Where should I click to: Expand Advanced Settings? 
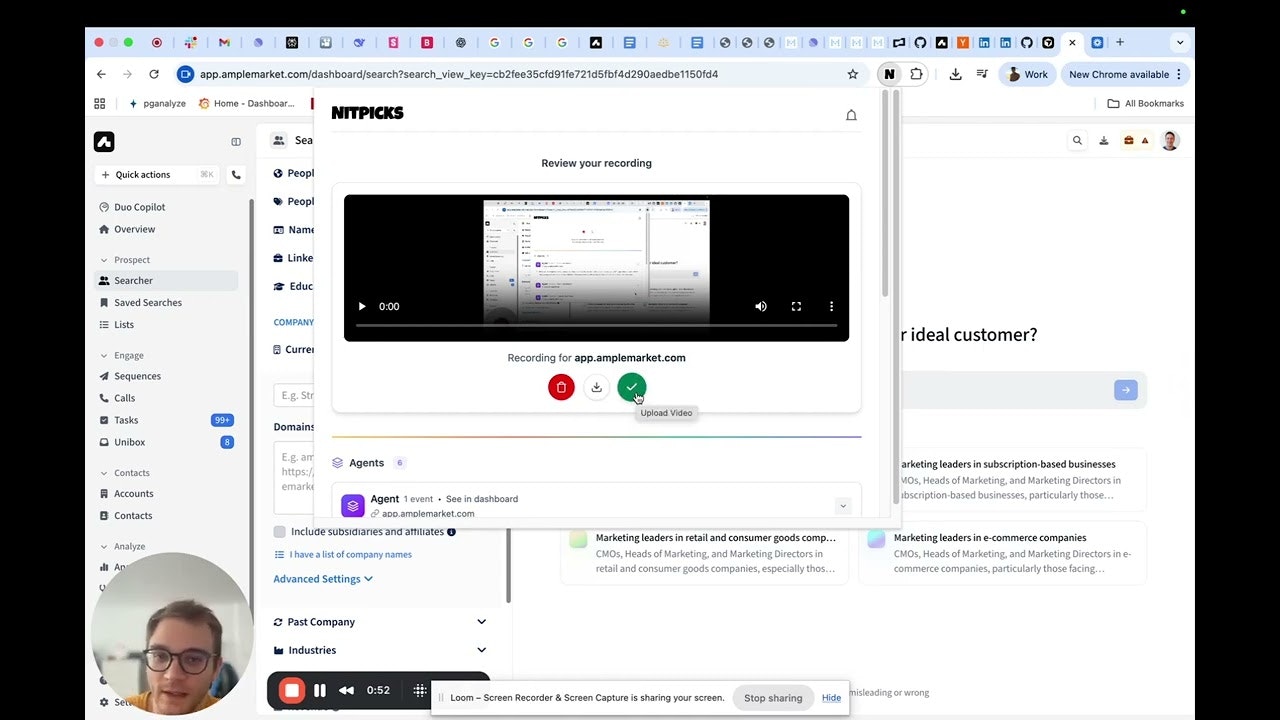pos(323,579)
